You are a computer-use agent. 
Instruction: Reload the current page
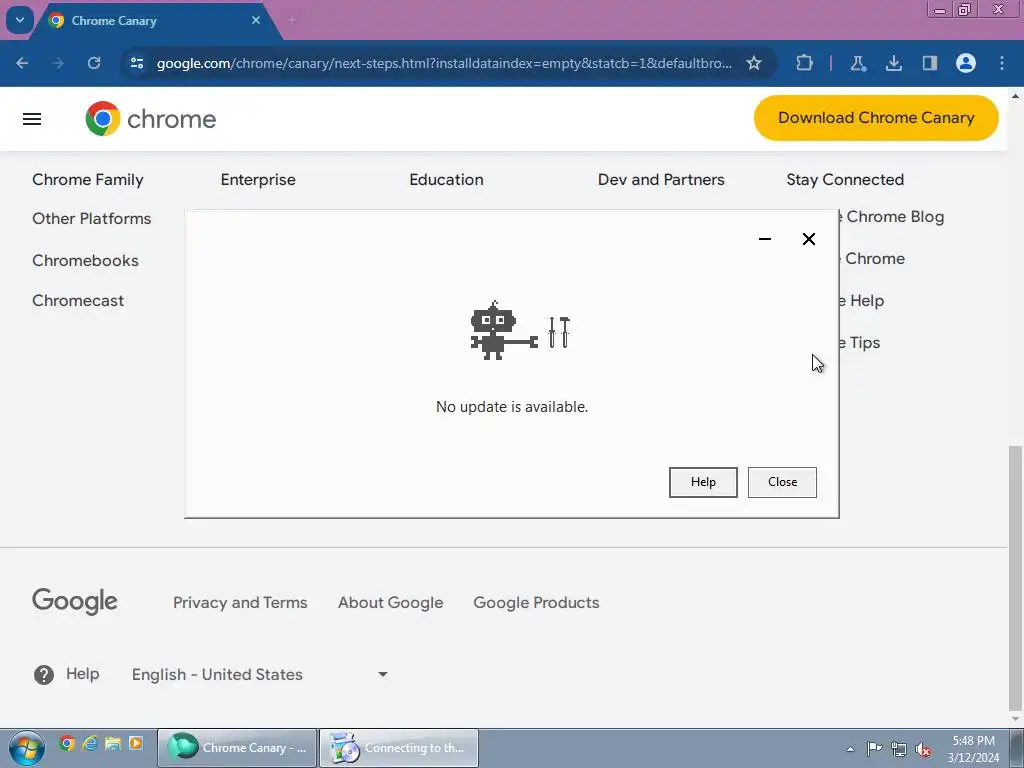pyautogui.click(x=94, y=63)
